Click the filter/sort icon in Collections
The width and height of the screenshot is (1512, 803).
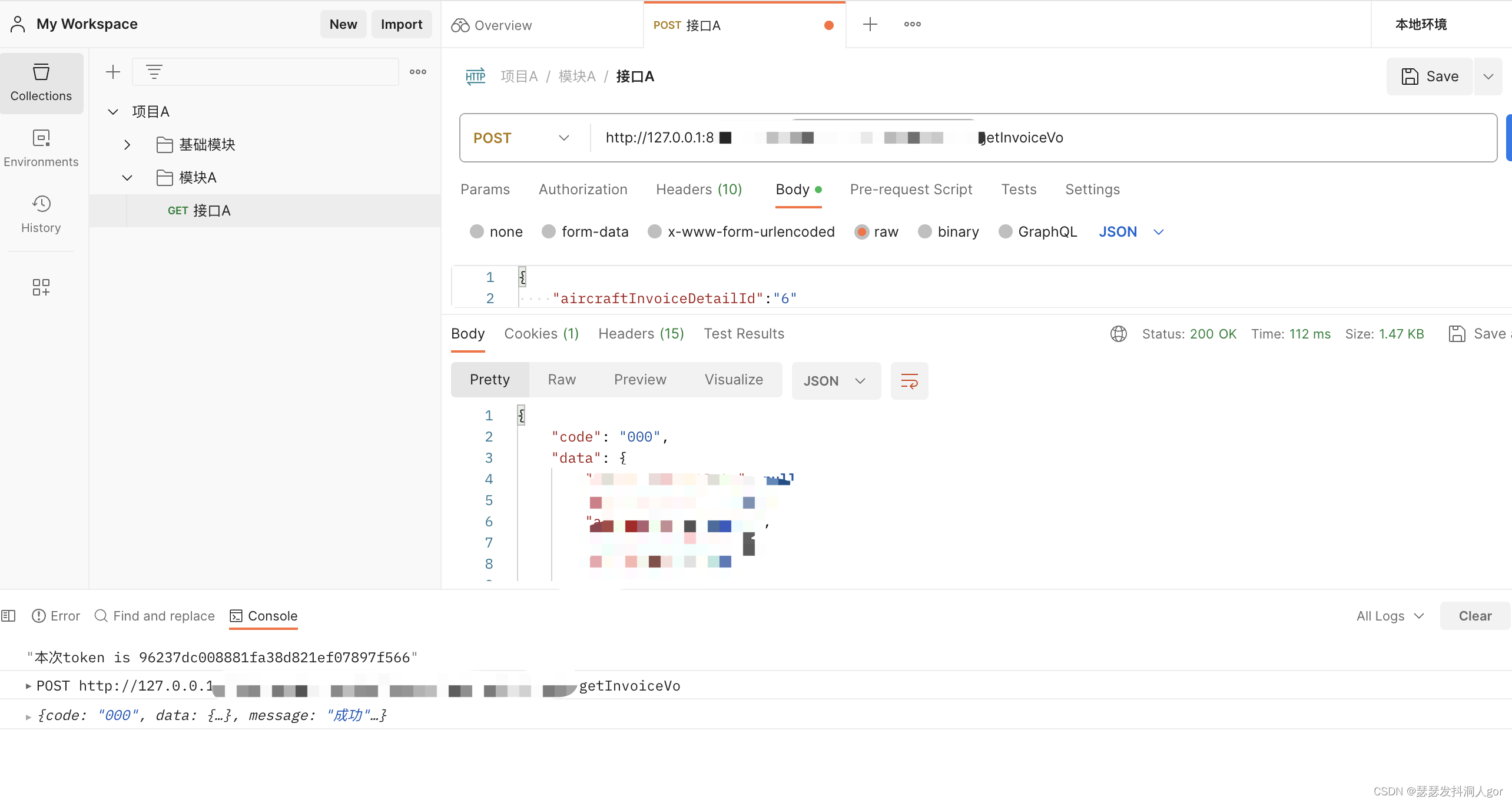pyautogui.click(x=154, y=71)
